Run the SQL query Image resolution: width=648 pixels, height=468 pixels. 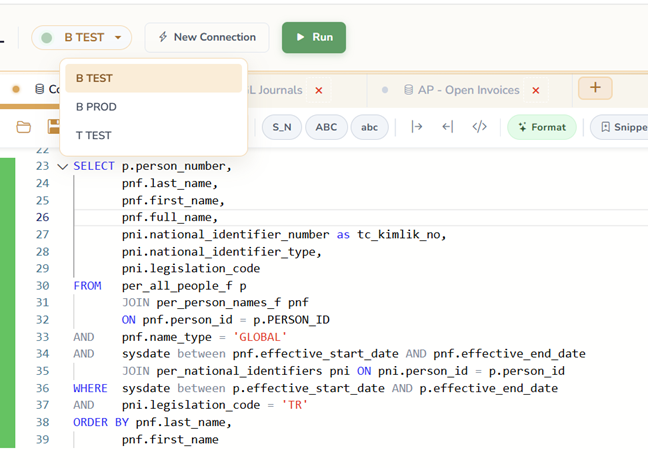(x=314, y=37)
